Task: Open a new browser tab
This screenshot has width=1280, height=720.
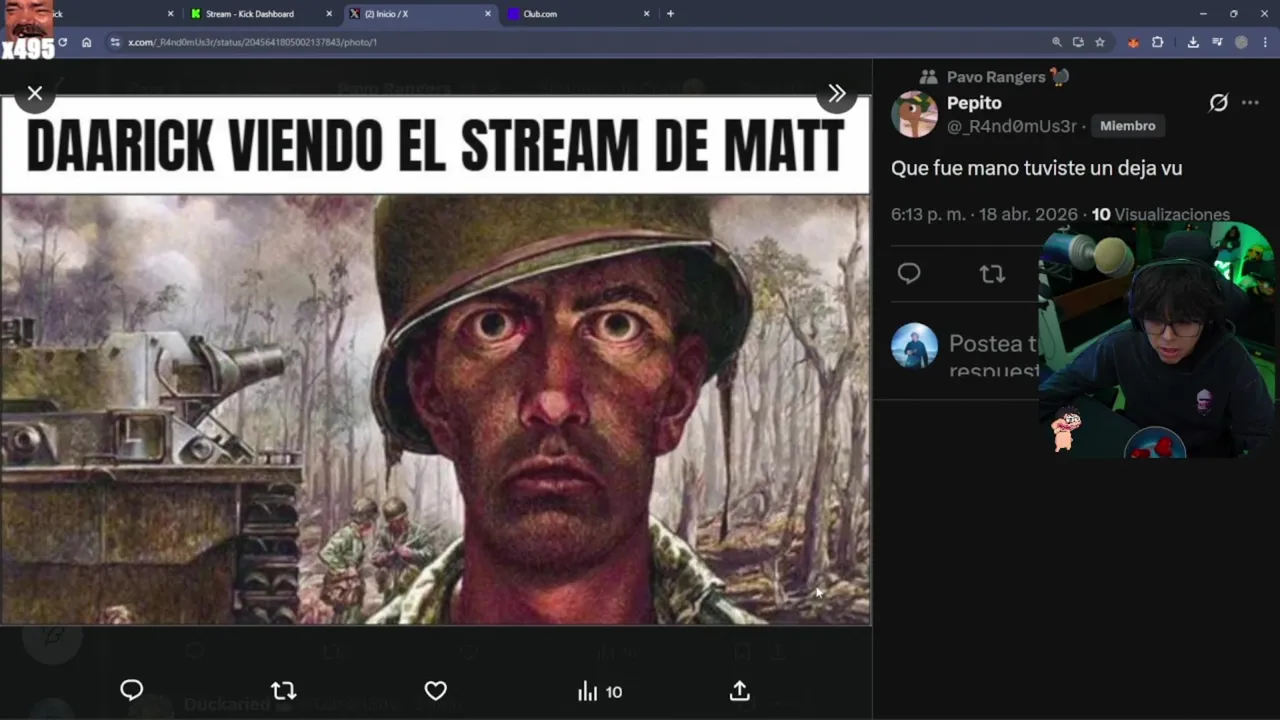Action: 670,14
